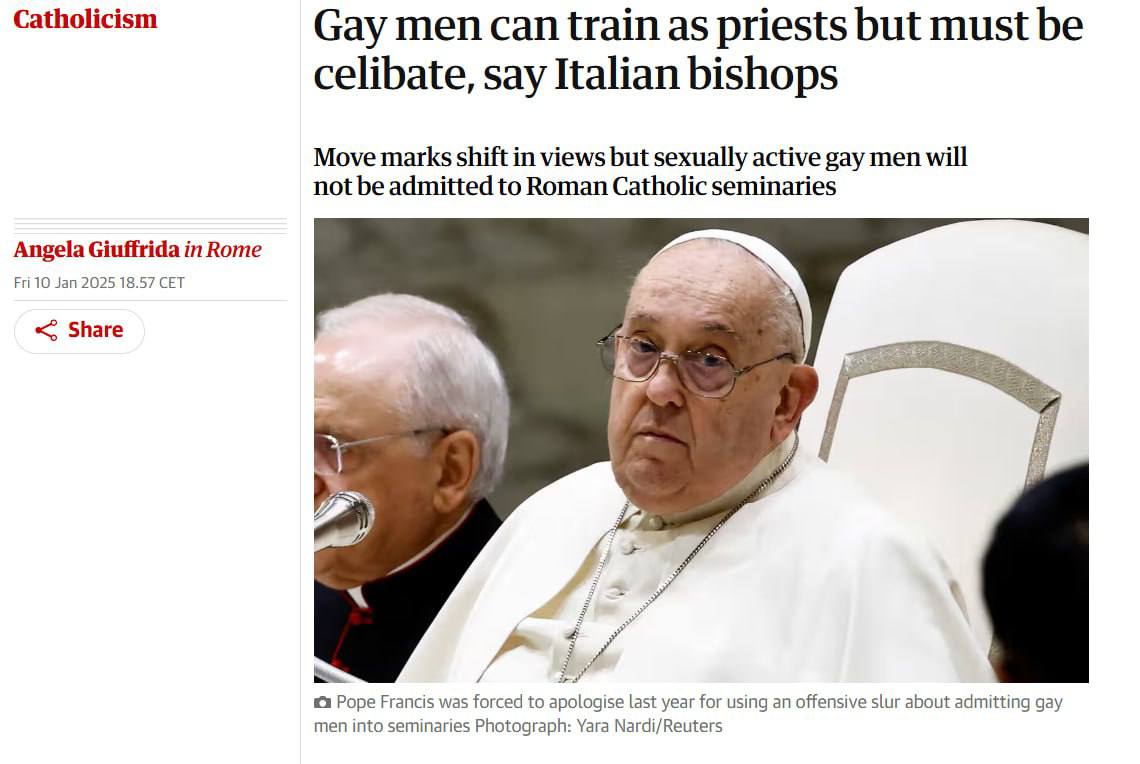Open the Pope Francis article photo
This screenshot has width=1140, height=764.
pyautogui.click(x=701, y=450)
